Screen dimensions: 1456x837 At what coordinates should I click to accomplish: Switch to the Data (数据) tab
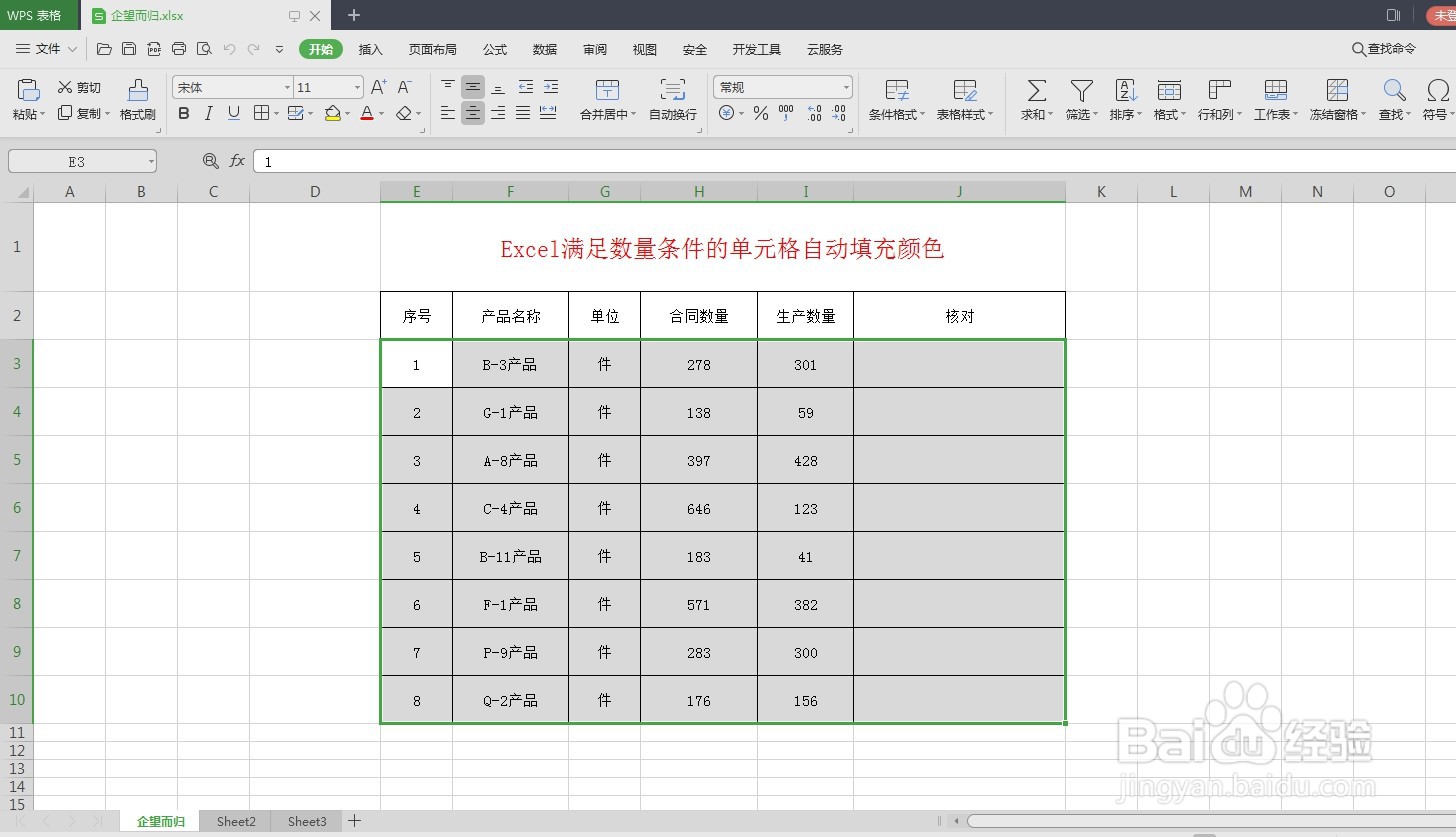545,49
